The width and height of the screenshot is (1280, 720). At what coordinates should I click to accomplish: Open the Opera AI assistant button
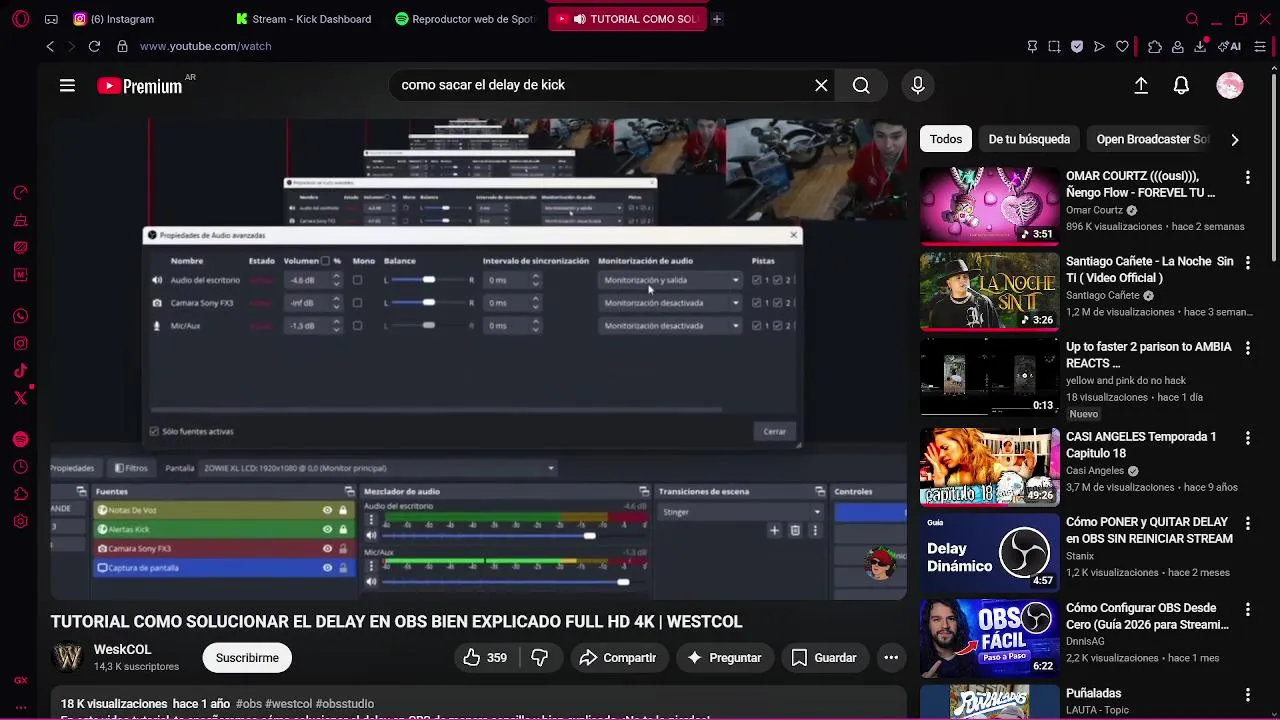point(1229,46)
